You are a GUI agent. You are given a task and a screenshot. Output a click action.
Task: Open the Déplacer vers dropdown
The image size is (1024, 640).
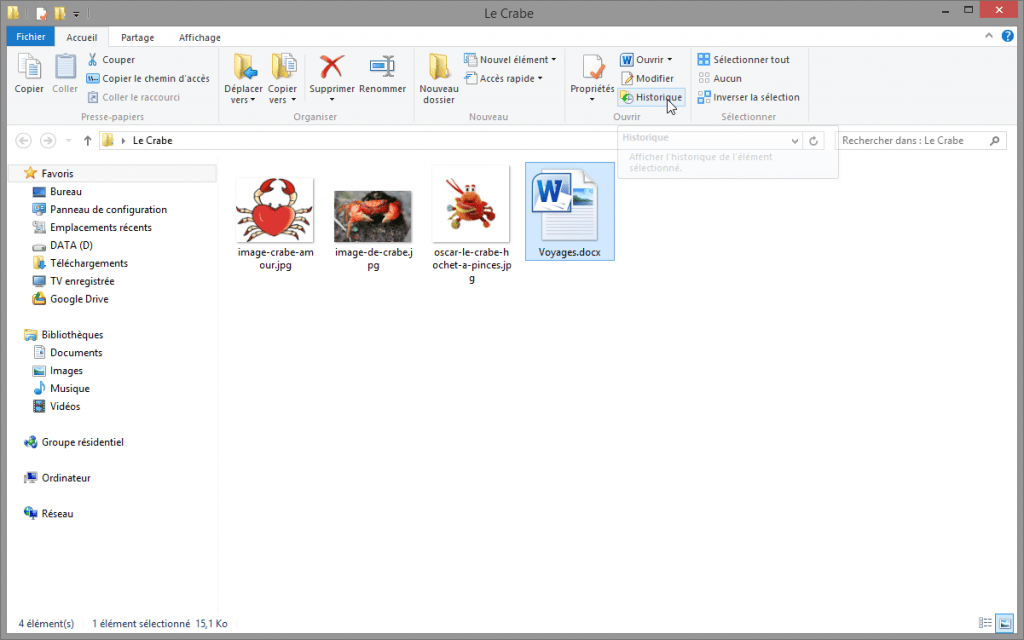(x=243, y=79)
